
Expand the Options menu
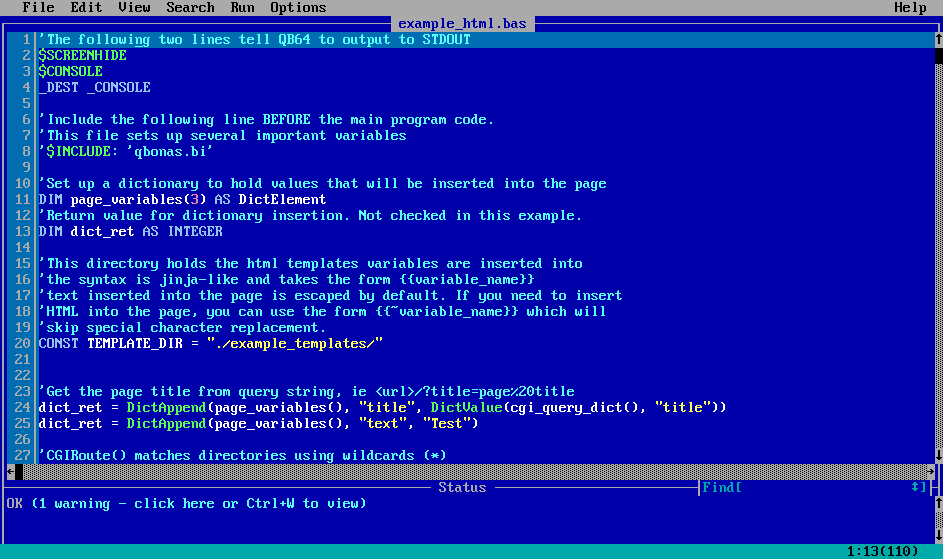[x=298, y=8]
